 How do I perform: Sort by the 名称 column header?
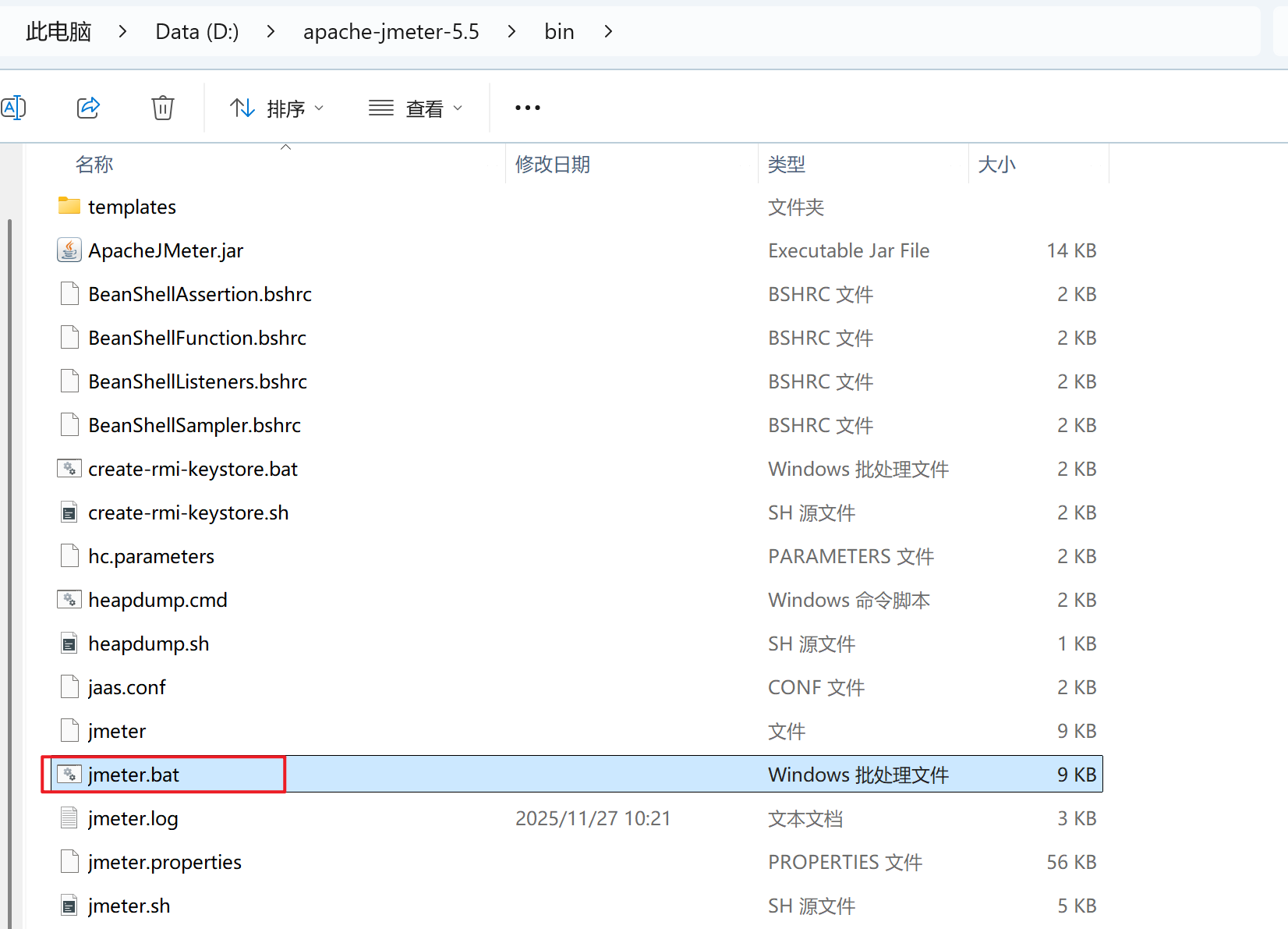tap(94, 165)
